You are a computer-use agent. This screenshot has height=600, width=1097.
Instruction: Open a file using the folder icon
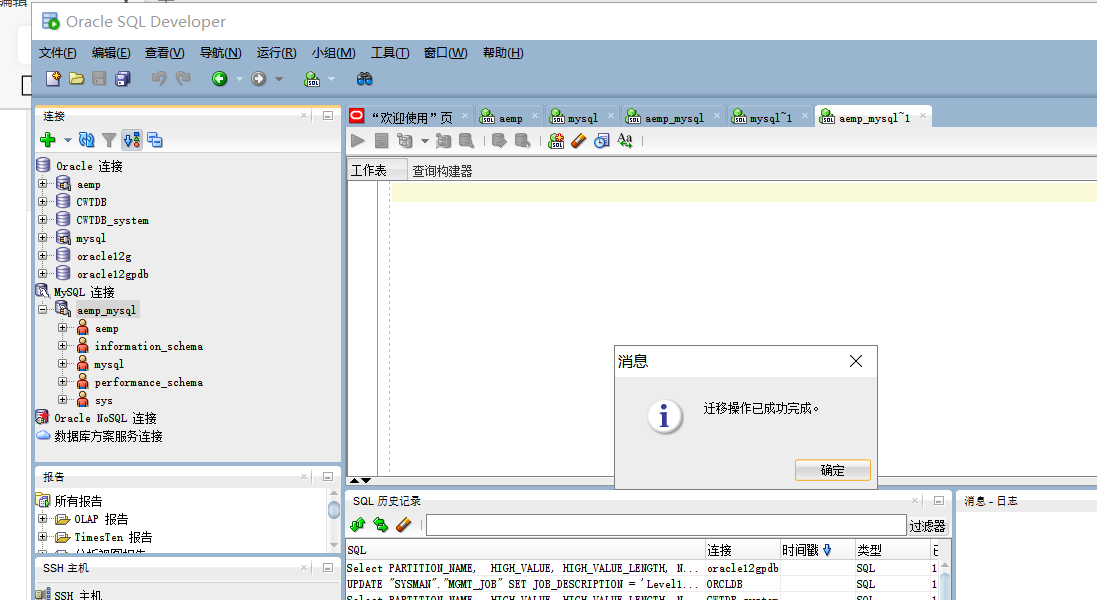click(76, 79)
